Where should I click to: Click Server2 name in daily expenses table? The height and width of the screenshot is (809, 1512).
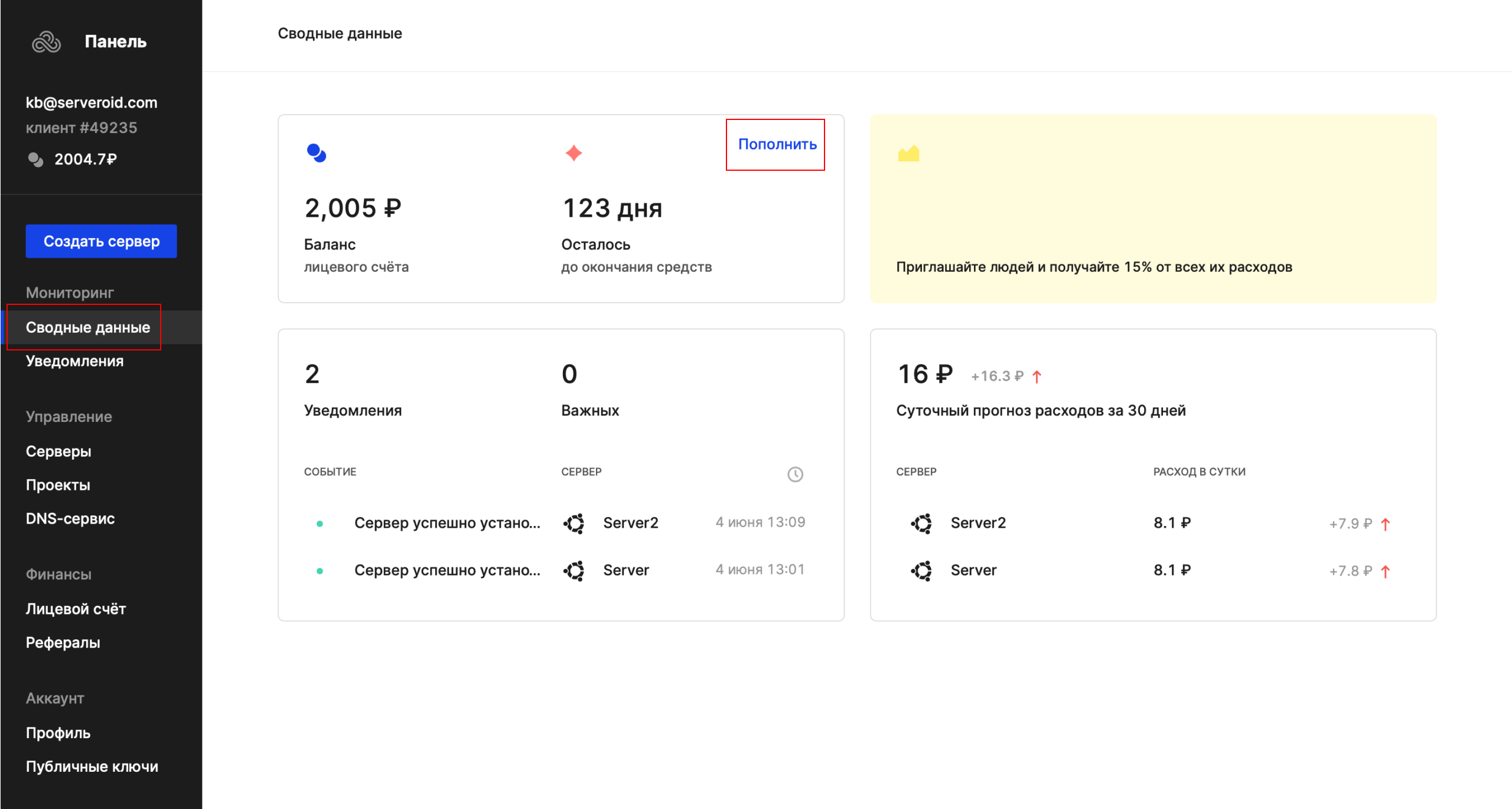[978, 523]
